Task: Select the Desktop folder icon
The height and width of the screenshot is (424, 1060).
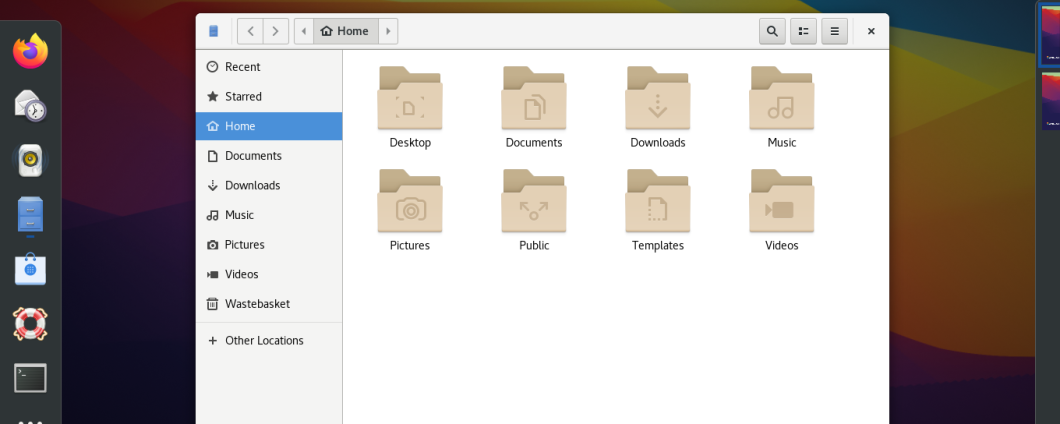Action: point(410,99)
